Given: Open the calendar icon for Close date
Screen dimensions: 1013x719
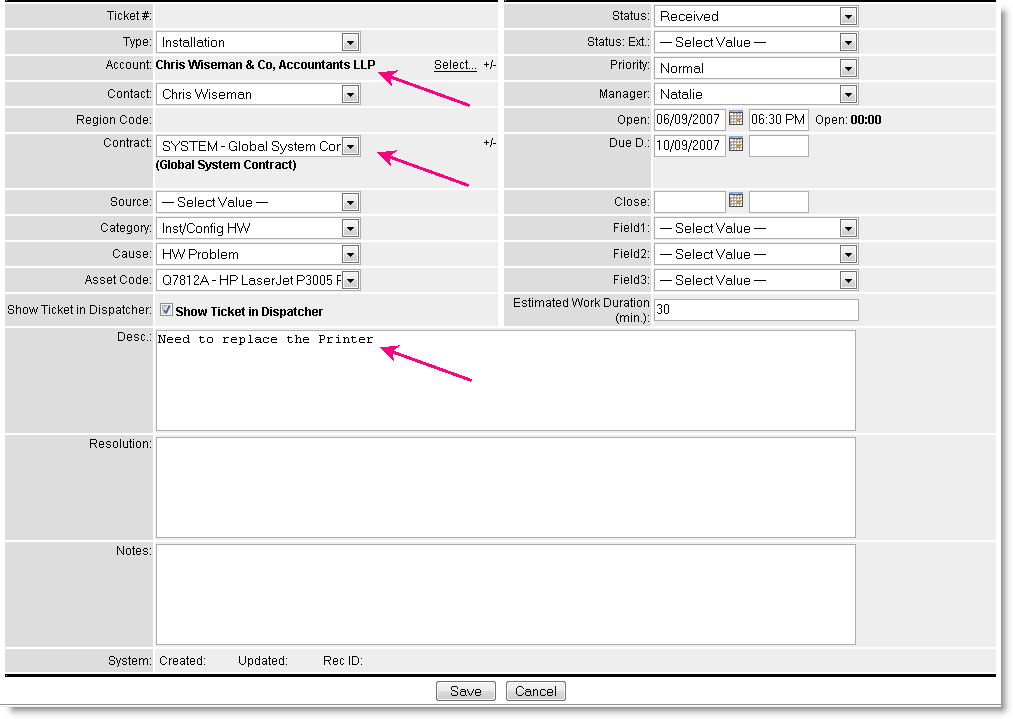Looking at the screenshot, I should tap(737, 202).
